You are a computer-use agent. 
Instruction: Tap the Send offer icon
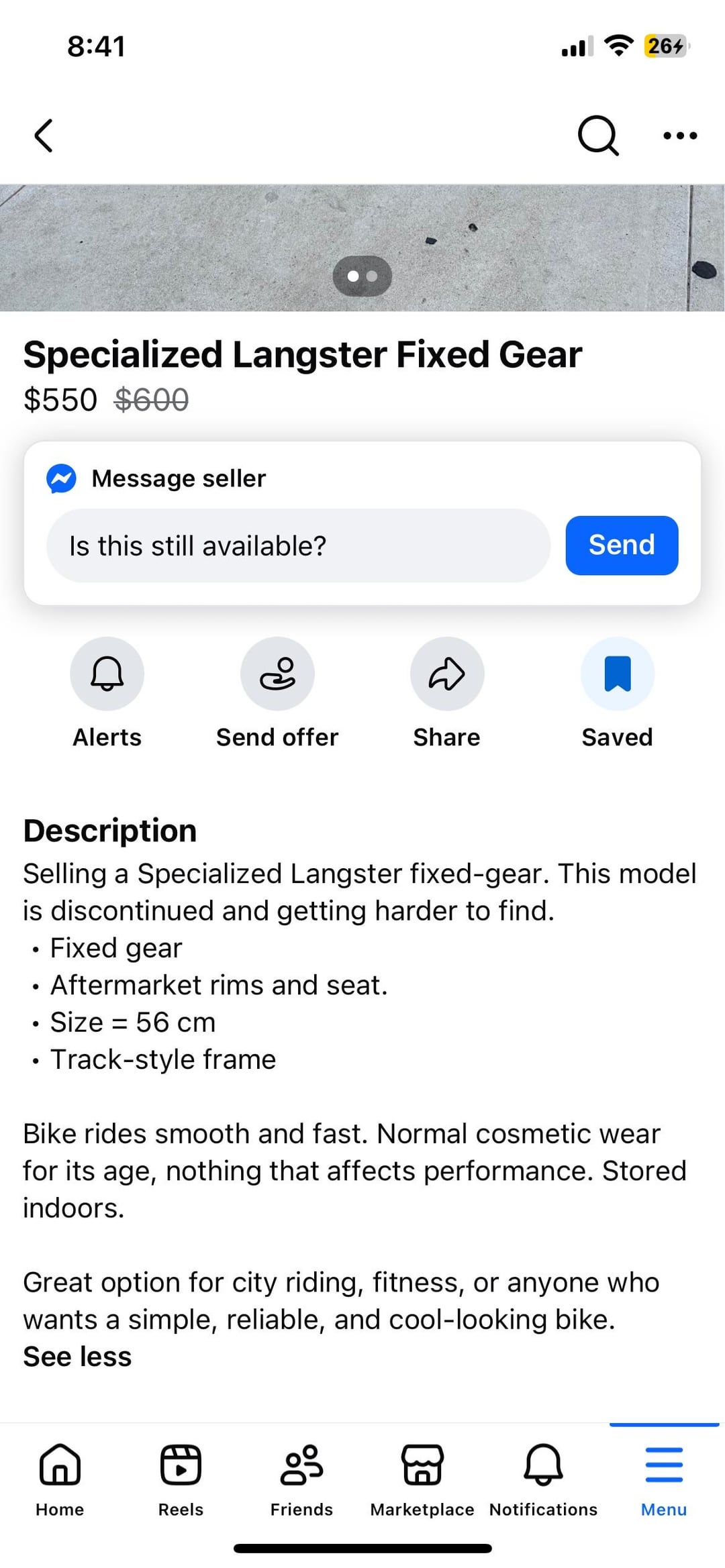(277, 674)
